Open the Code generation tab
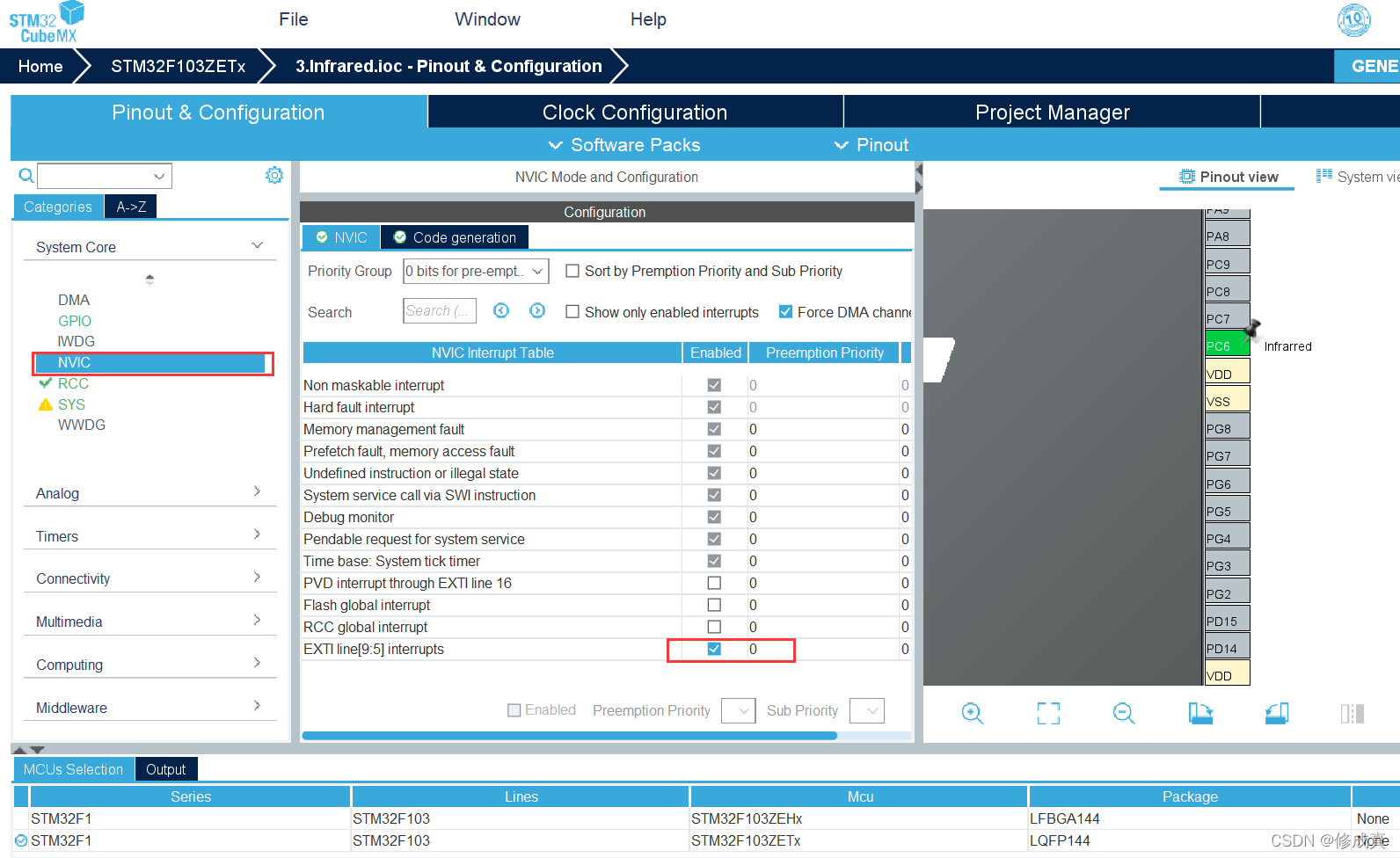The image size is (1400, 858). coord(455,237)
